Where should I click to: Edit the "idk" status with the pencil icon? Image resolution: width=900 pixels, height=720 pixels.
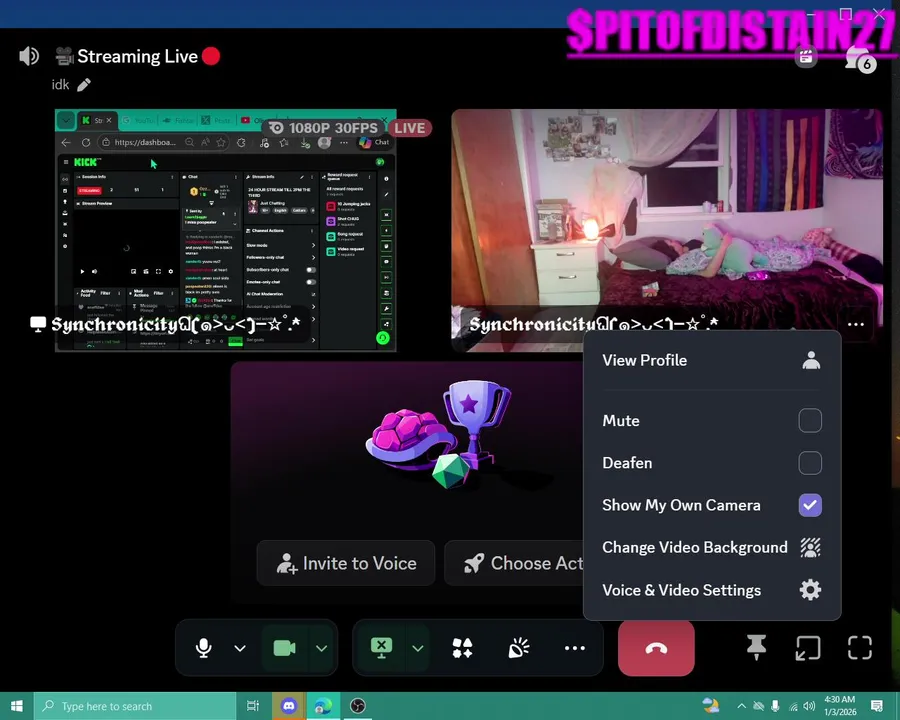pos(84,85)
